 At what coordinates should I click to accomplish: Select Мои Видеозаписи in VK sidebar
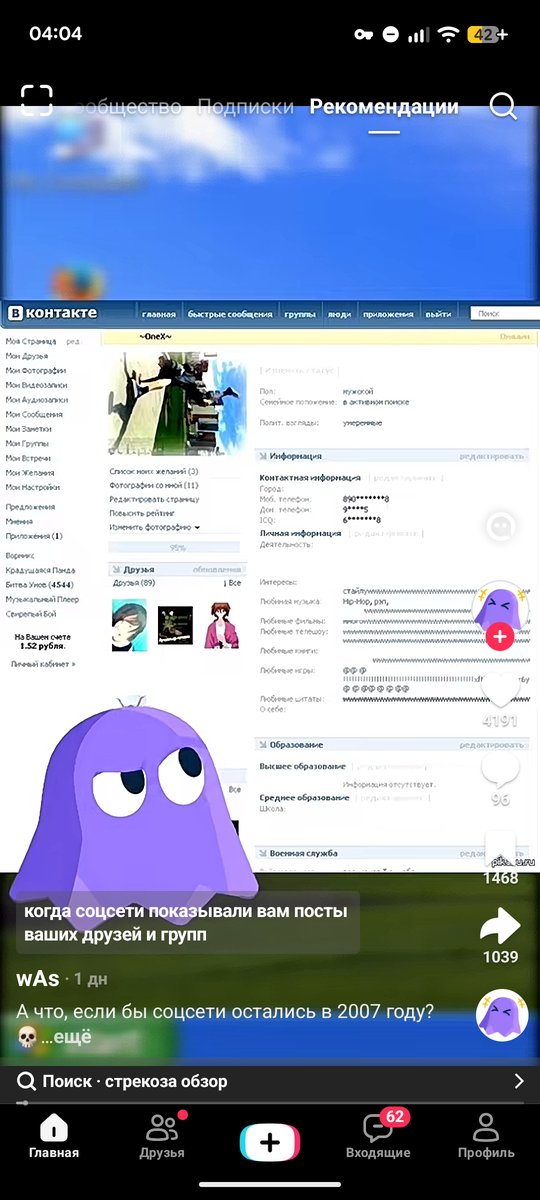coord(36,384)
